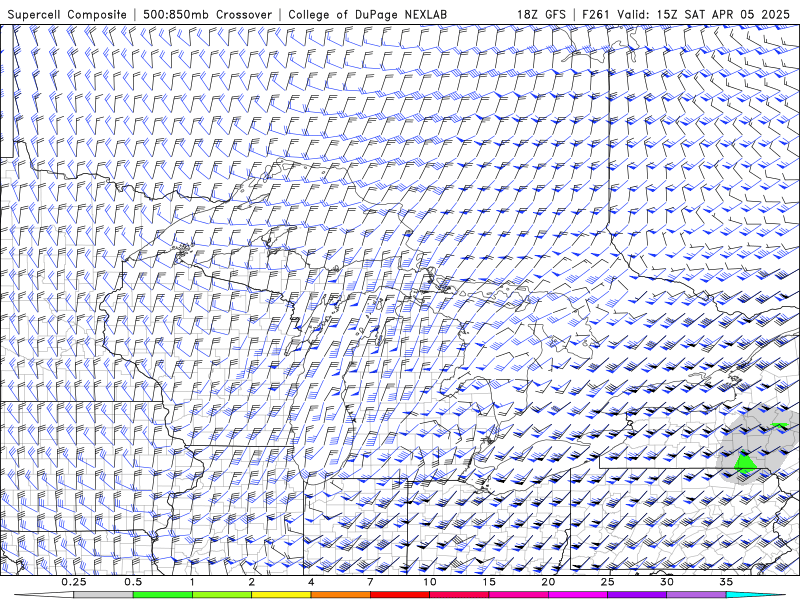
Task: Click the 0.25 legend value
Action: coord(74,582)
